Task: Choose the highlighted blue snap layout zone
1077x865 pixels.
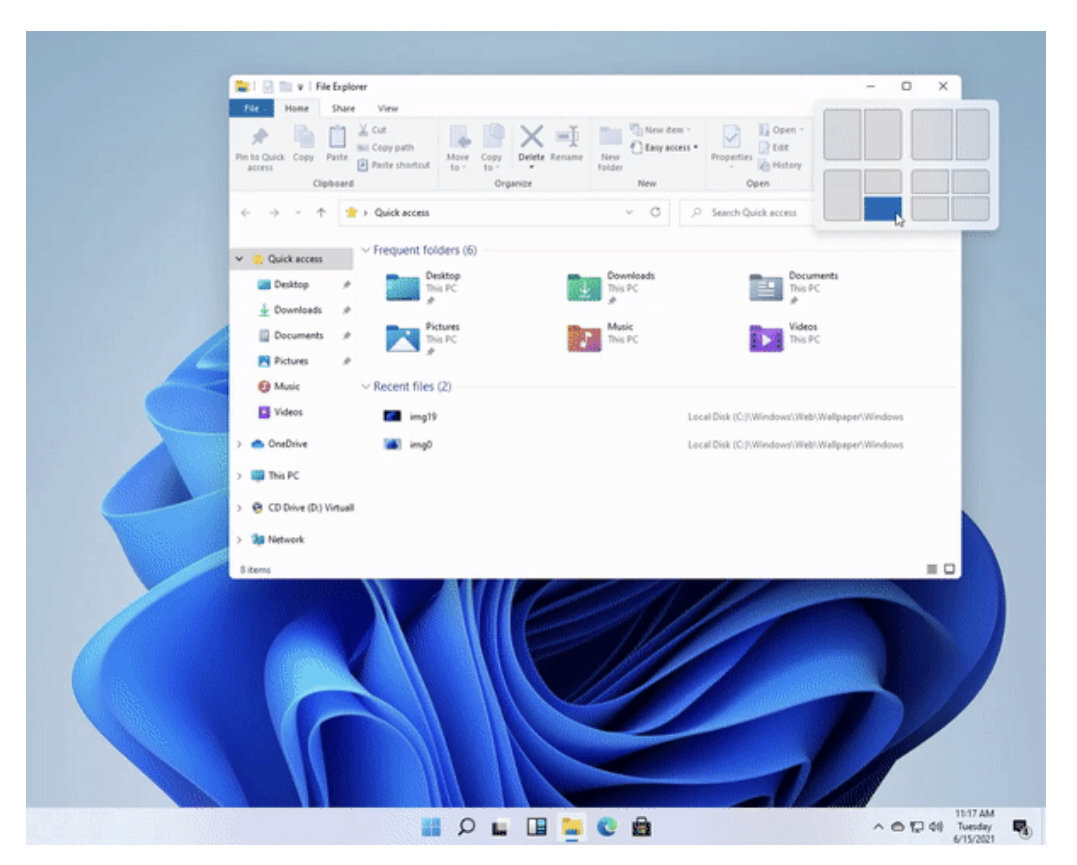Action: [x=883, y=209]
